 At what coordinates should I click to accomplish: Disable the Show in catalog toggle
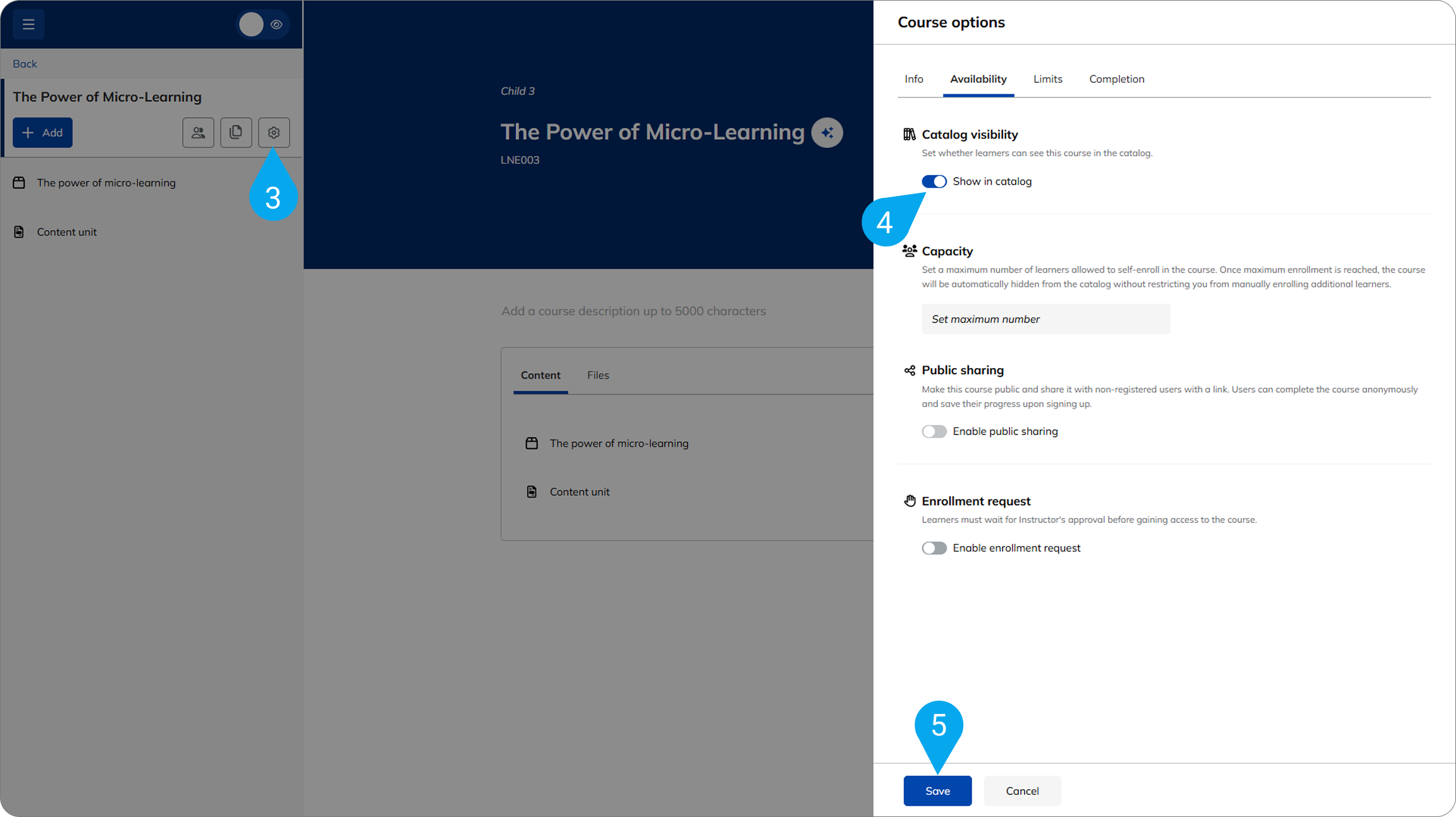[x=934, y=181]
